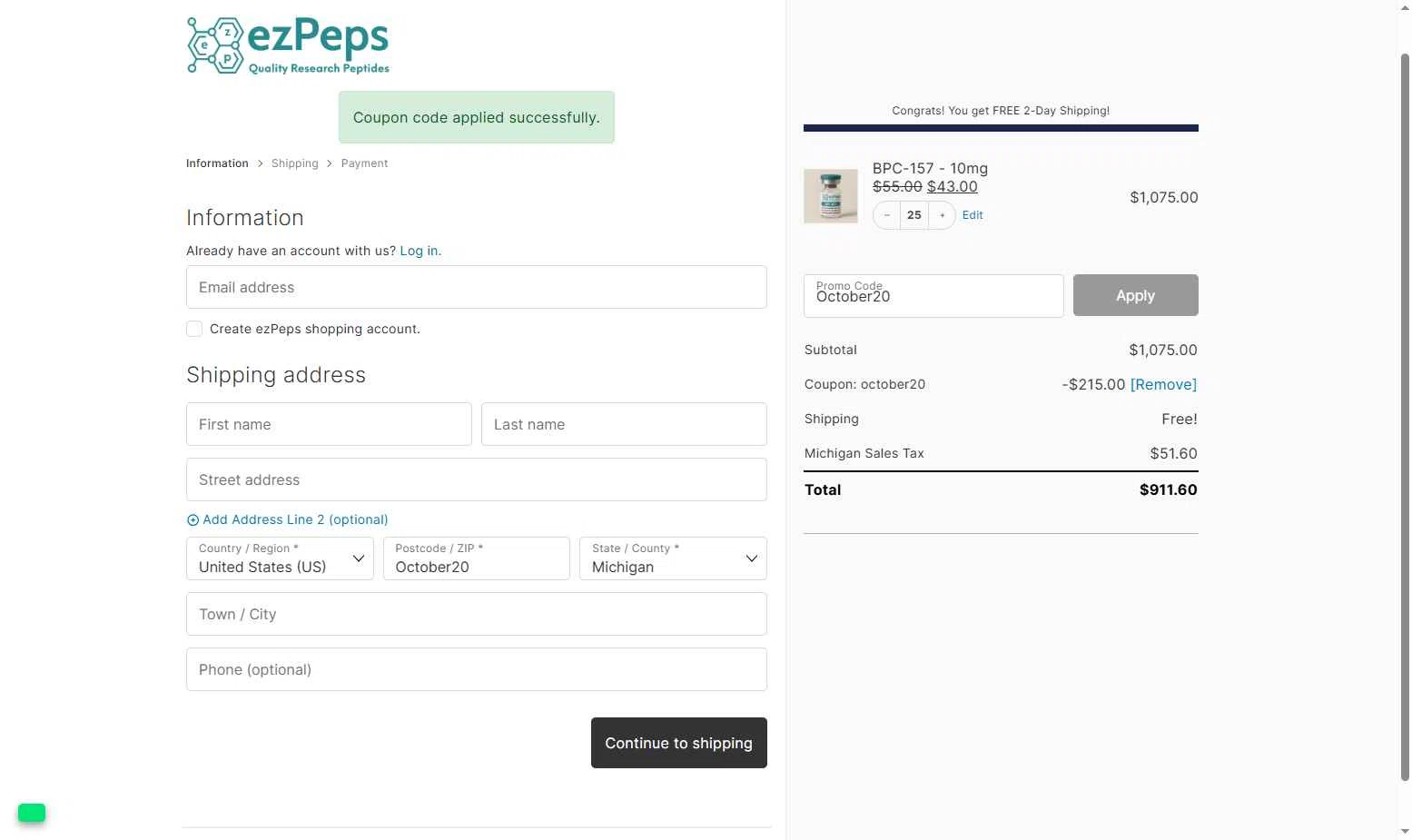Click the BPC-157 product thumbnail
The image size is (1412, 840).
(x=831, y=196)
